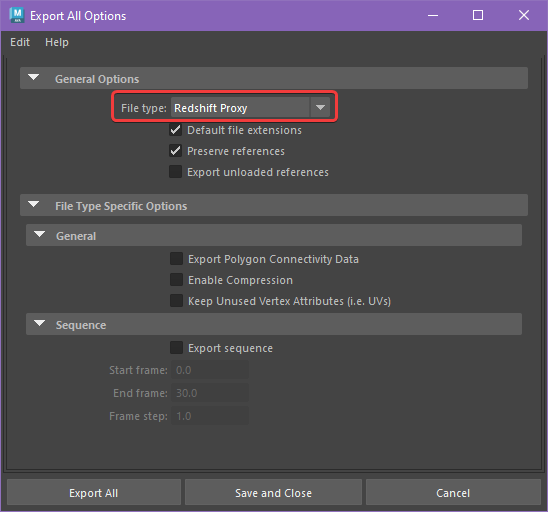Uncheck Preserve references

175,151
